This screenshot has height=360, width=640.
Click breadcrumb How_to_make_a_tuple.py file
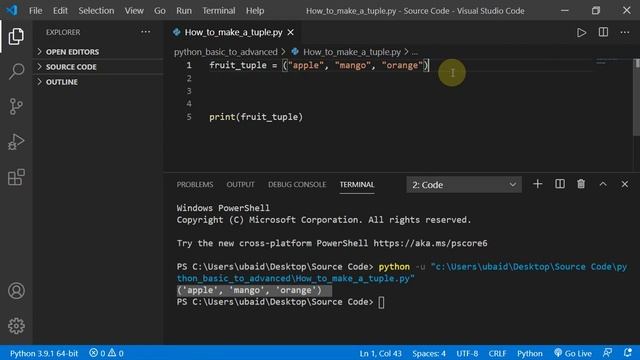pos(351,52)
